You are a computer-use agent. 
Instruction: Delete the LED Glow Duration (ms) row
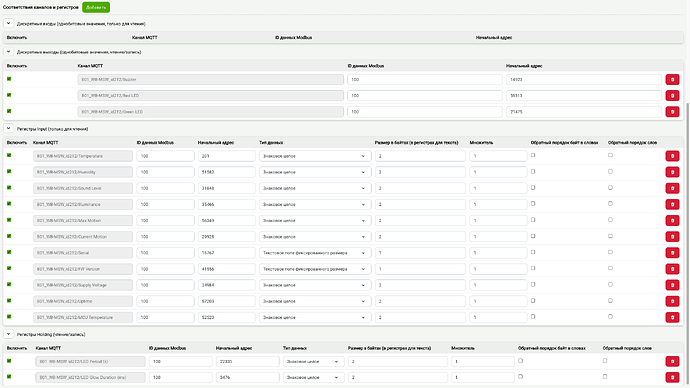pos(672,377)
